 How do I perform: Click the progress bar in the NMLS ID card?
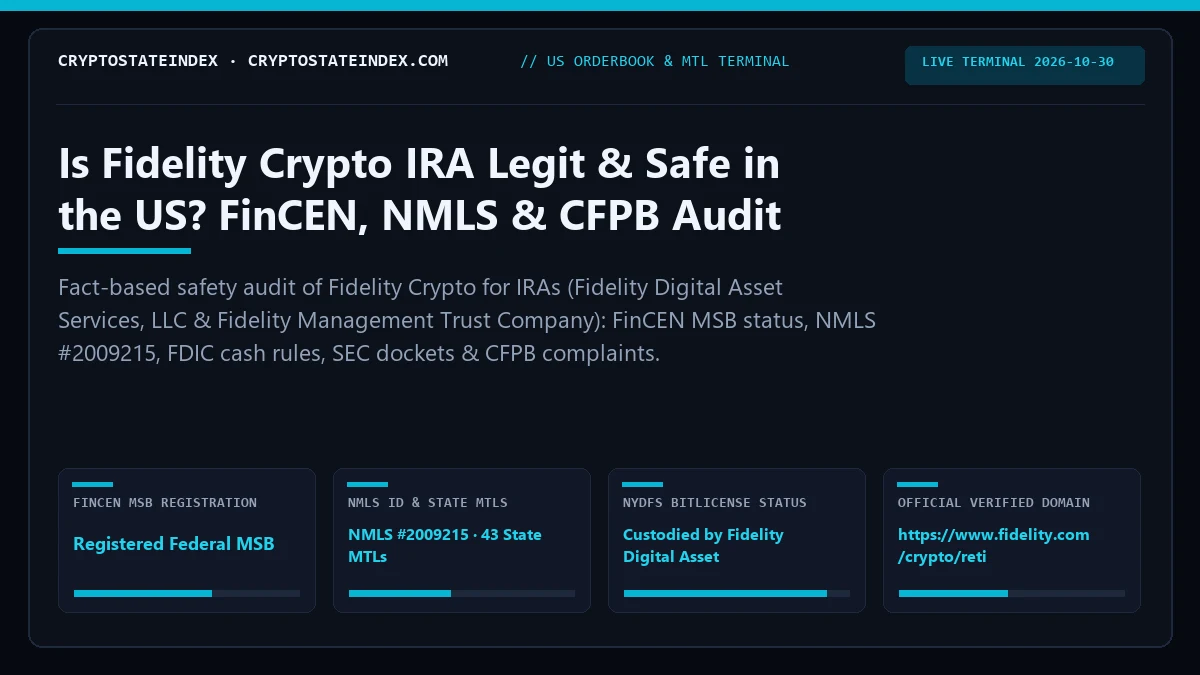(462, 593)
